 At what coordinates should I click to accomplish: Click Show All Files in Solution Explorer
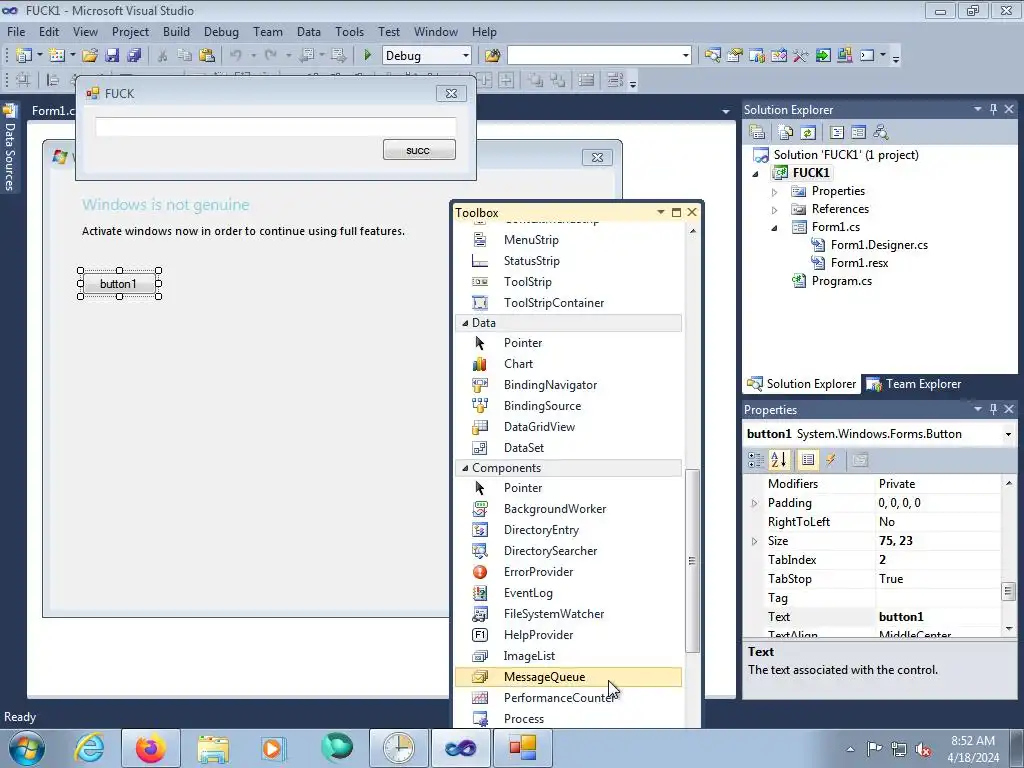point(786,133)
